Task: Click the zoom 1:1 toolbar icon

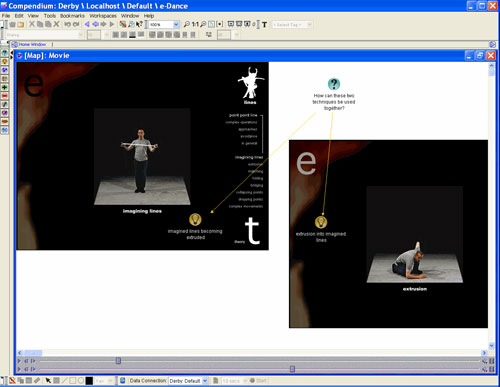Action: (195, 24)
